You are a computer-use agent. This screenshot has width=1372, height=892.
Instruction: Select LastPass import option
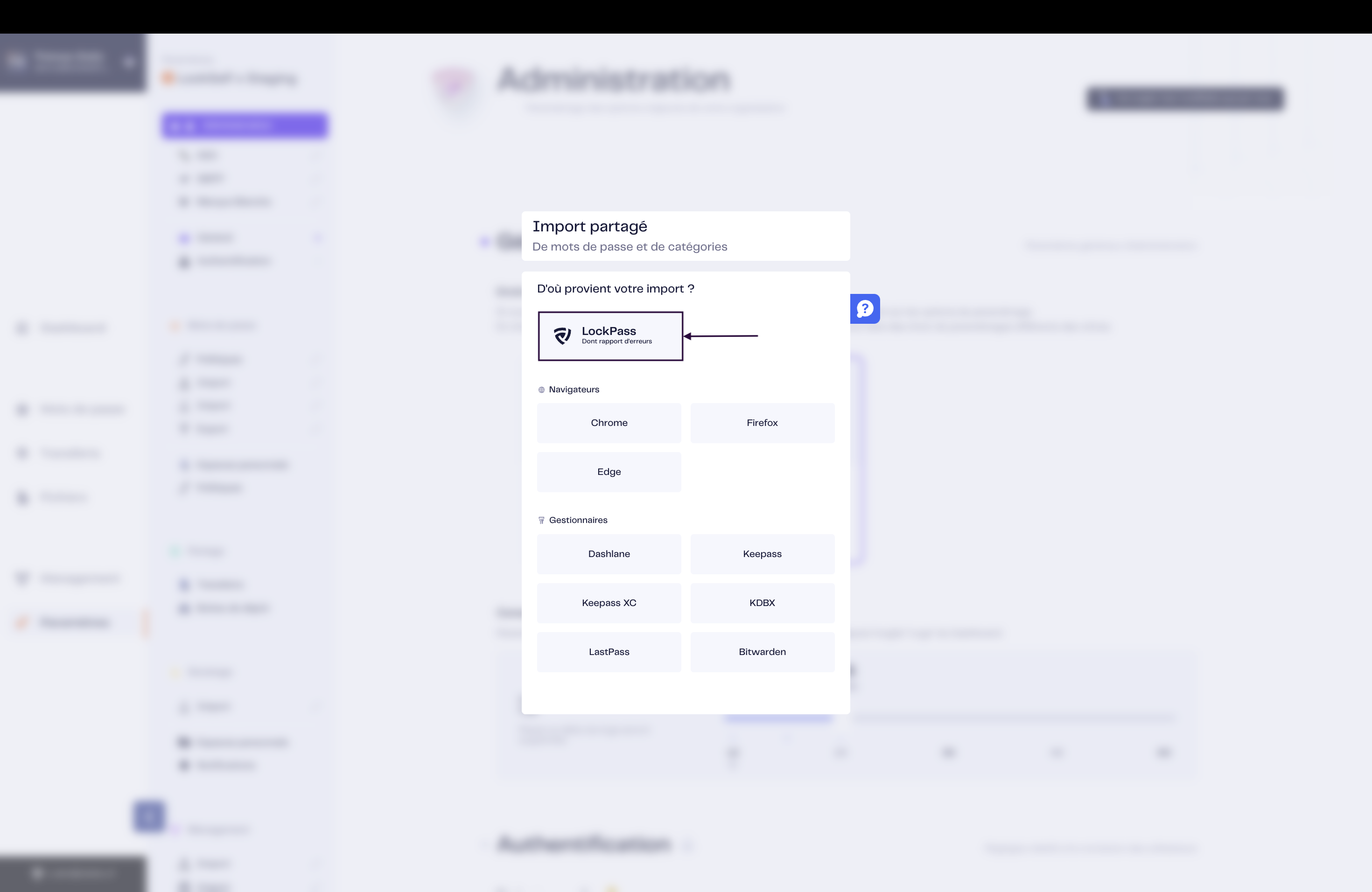[609, 652]
